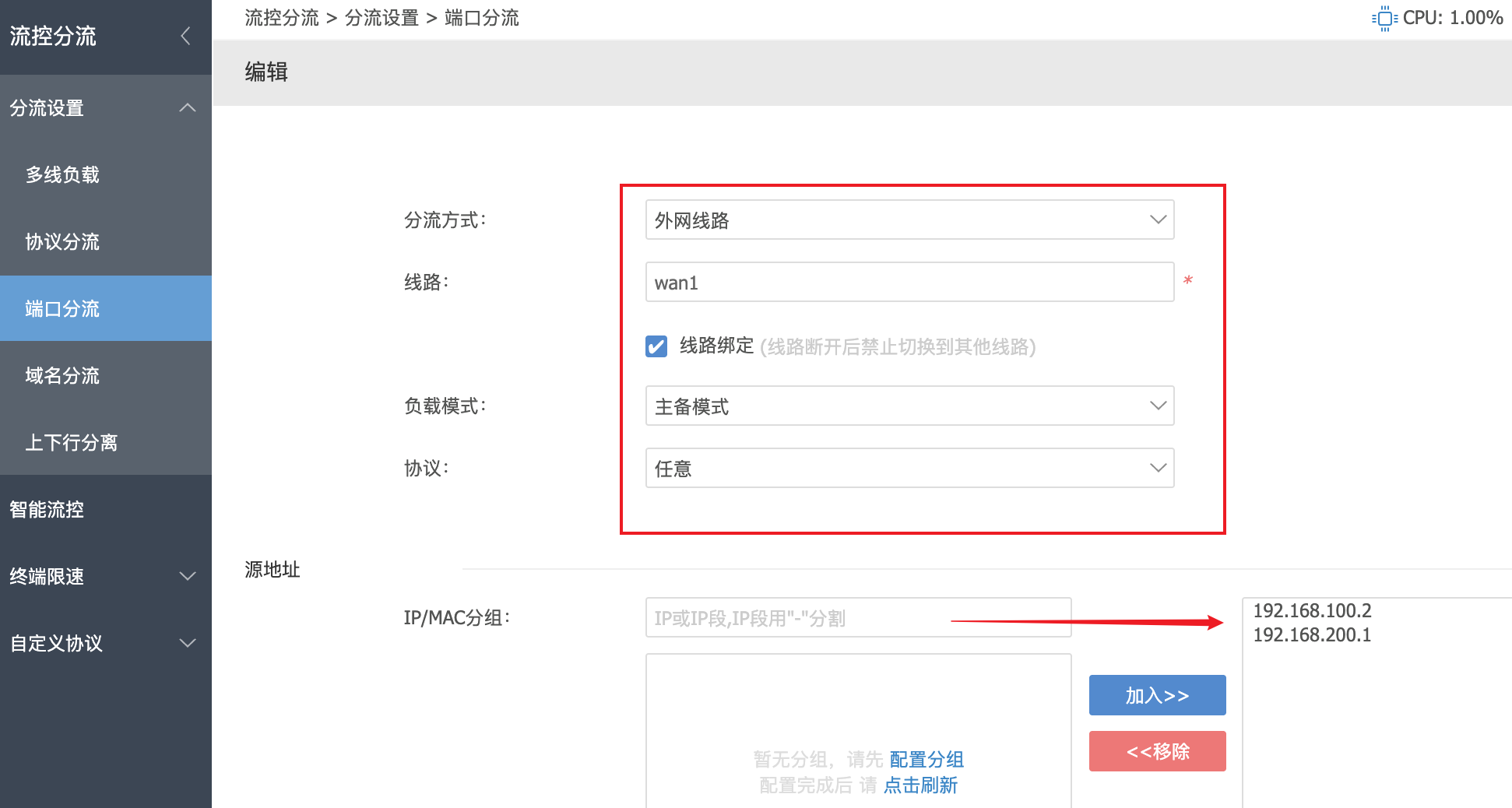
Task: Uncheck the 线路绑定 checkbox
Action: (656, 346)
